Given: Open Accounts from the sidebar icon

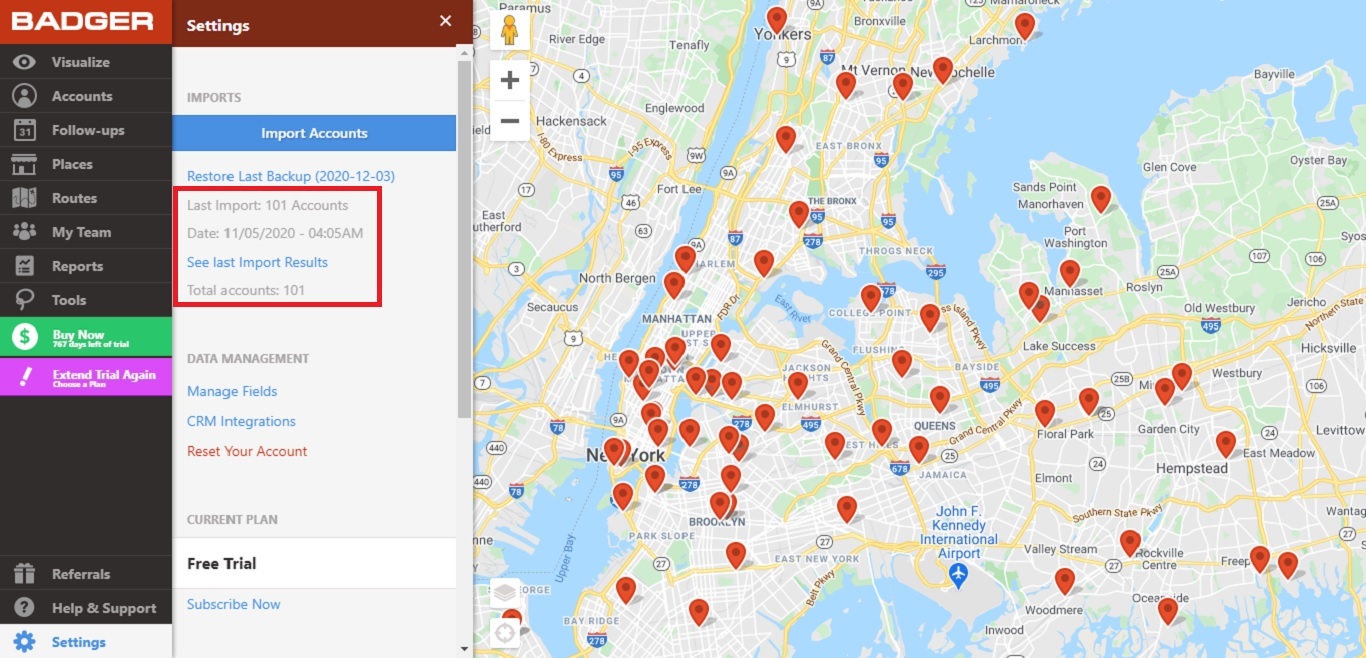Looking at the screenshot, I should (x=24, y=96).
